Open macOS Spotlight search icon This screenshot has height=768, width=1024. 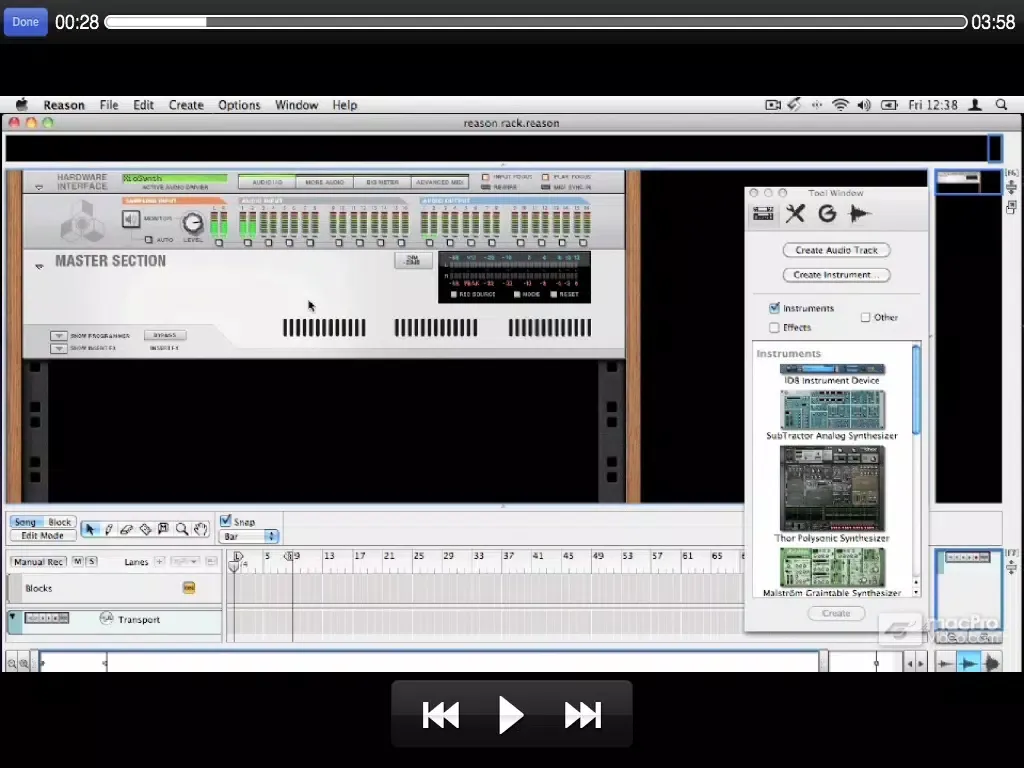click(1000, 104)
